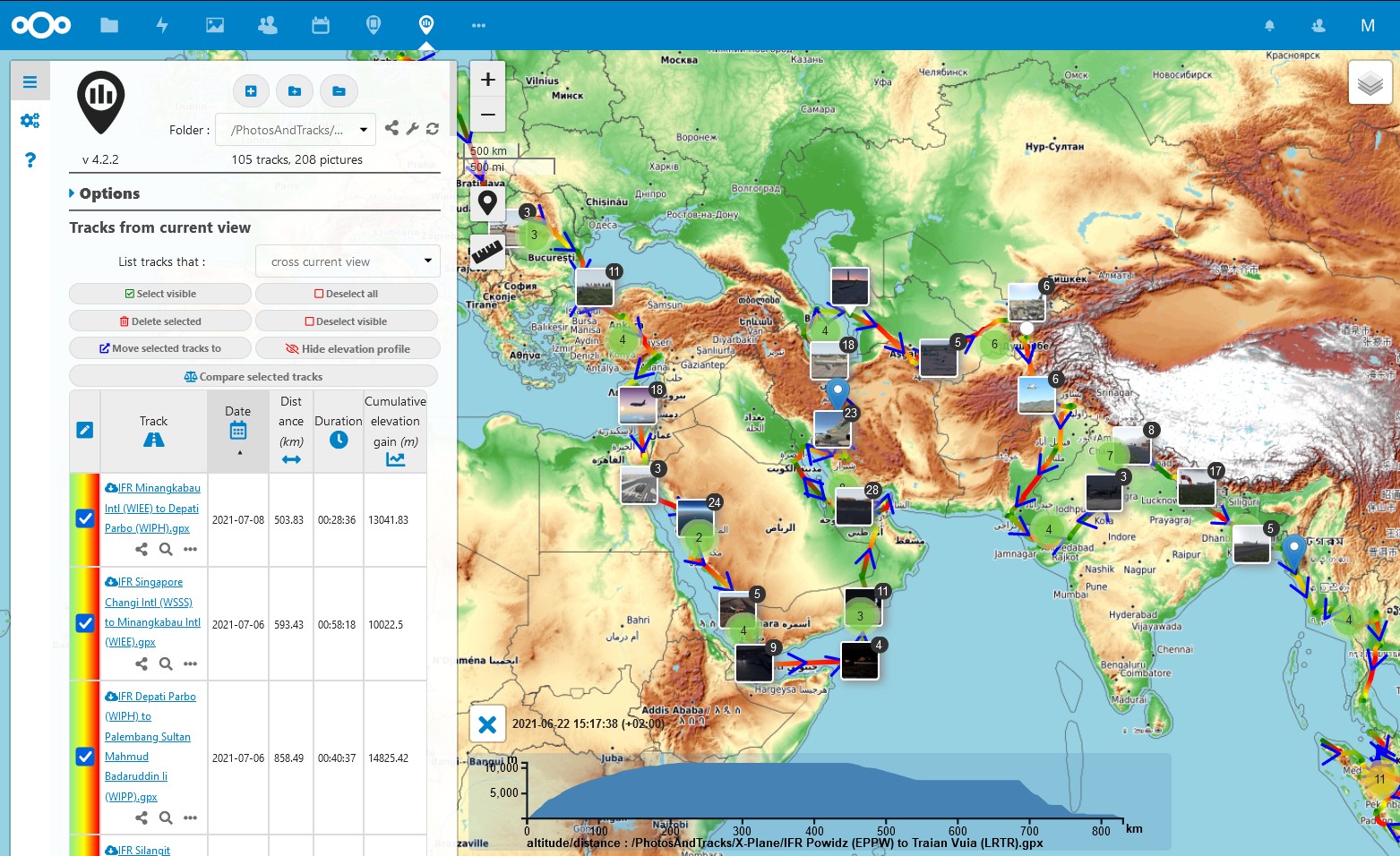This screenshot has width=1400, height=856.
Task: Zoom out on the map
Action: pos(487,115)
